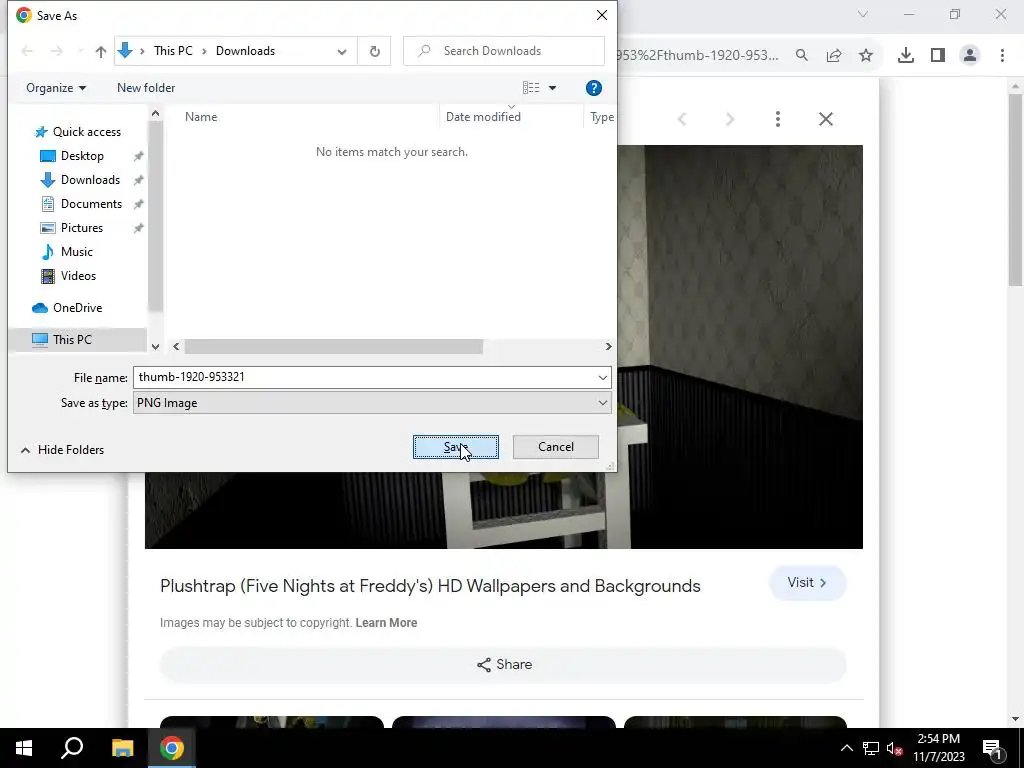Open Chrome's three-dot menu
Image resolution: width=1024 pixels, height=768 pixels.
[x=1002, y=56]
